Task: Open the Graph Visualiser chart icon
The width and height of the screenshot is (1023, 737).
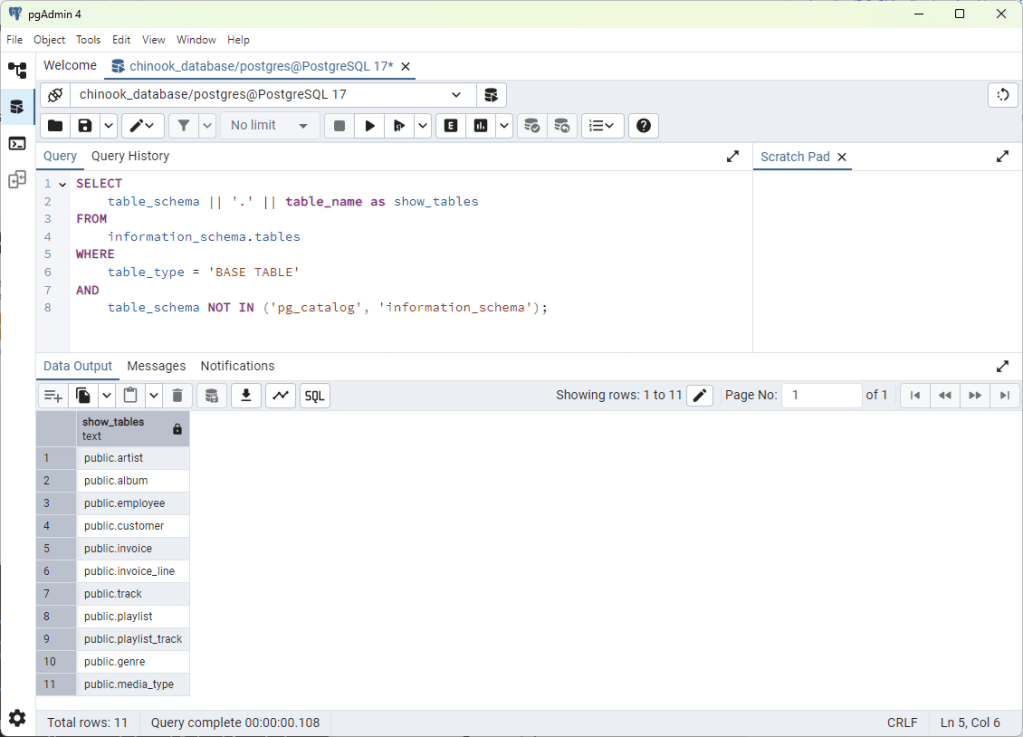Action: pos(281,396)
